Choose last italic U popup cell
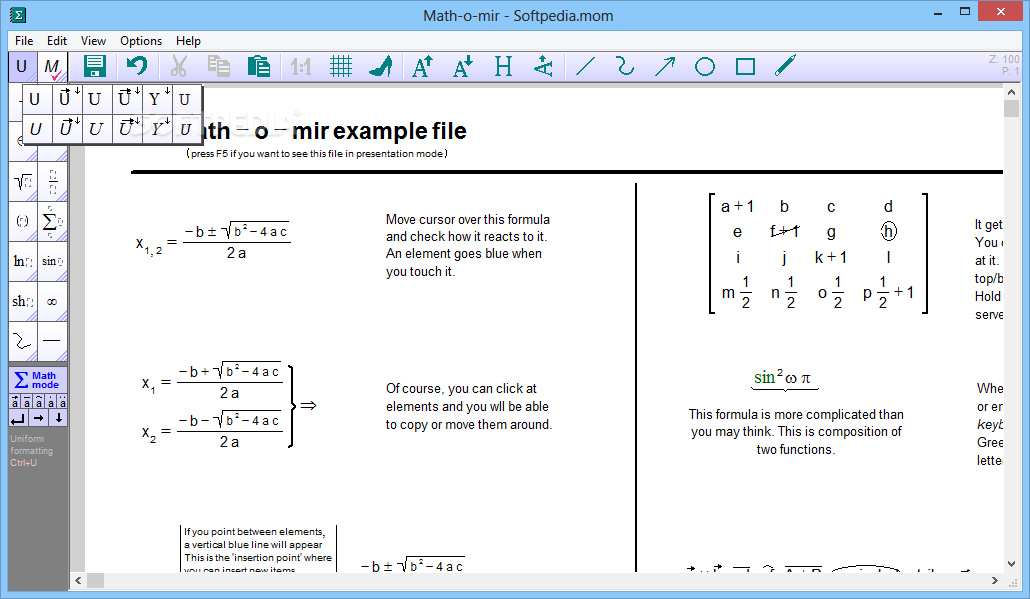 [186, 129]
